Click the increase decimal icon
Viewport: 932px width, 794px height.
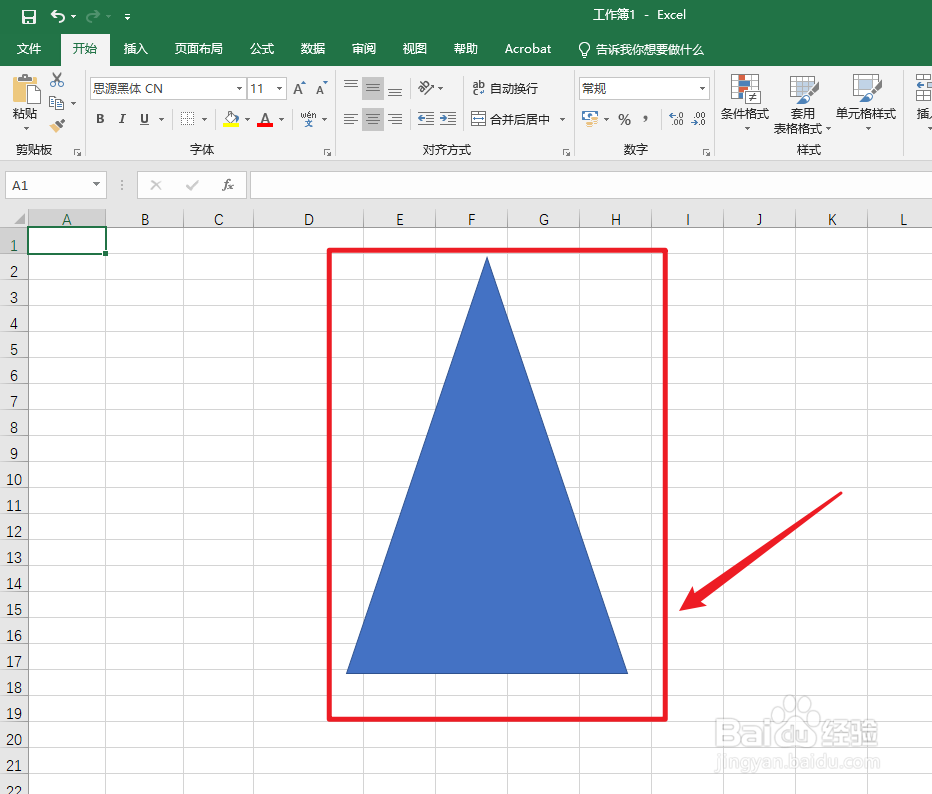tap(676, 119)
